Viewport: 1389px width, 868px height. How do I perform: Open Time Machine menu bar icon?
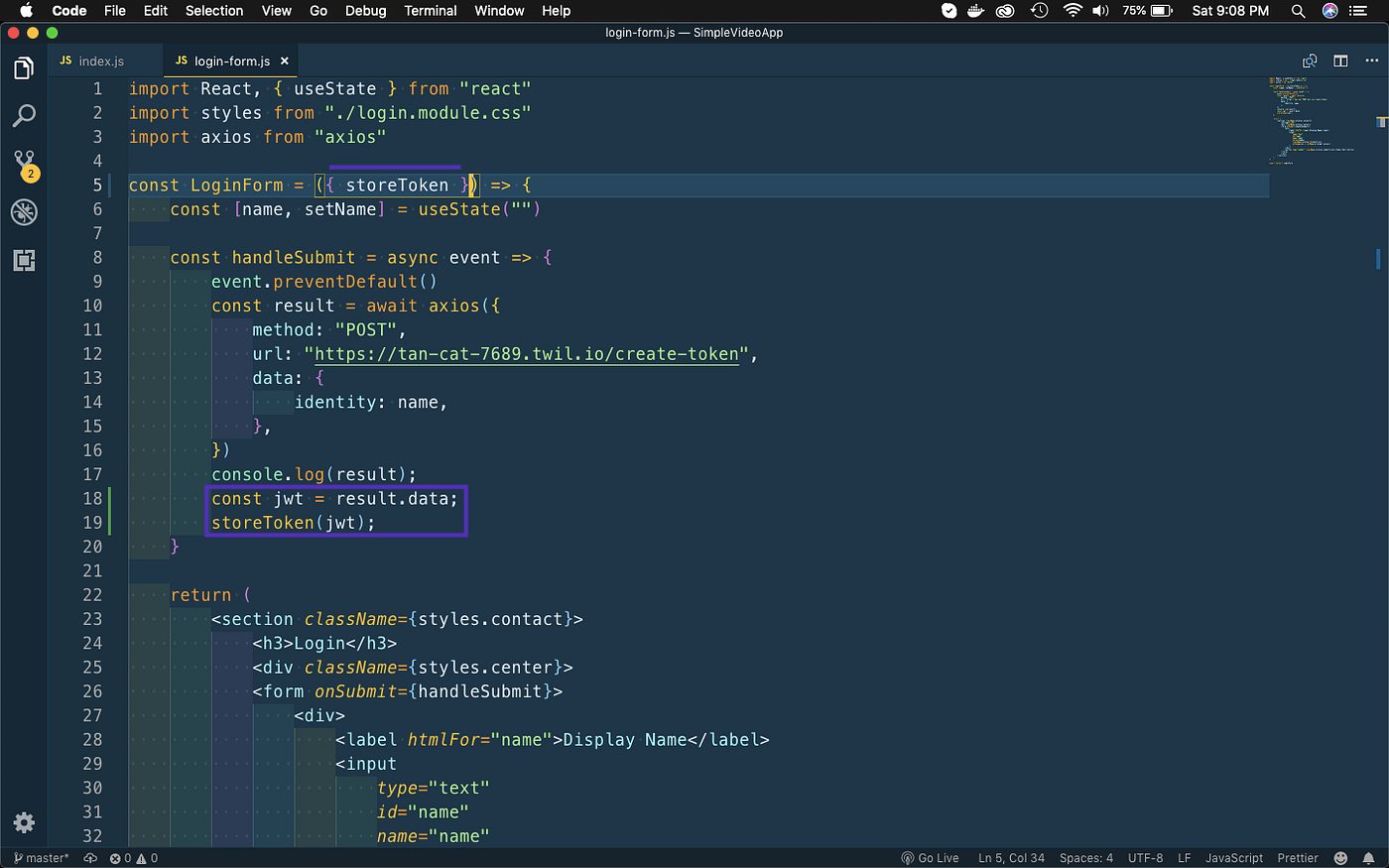tap(1039, 11)
